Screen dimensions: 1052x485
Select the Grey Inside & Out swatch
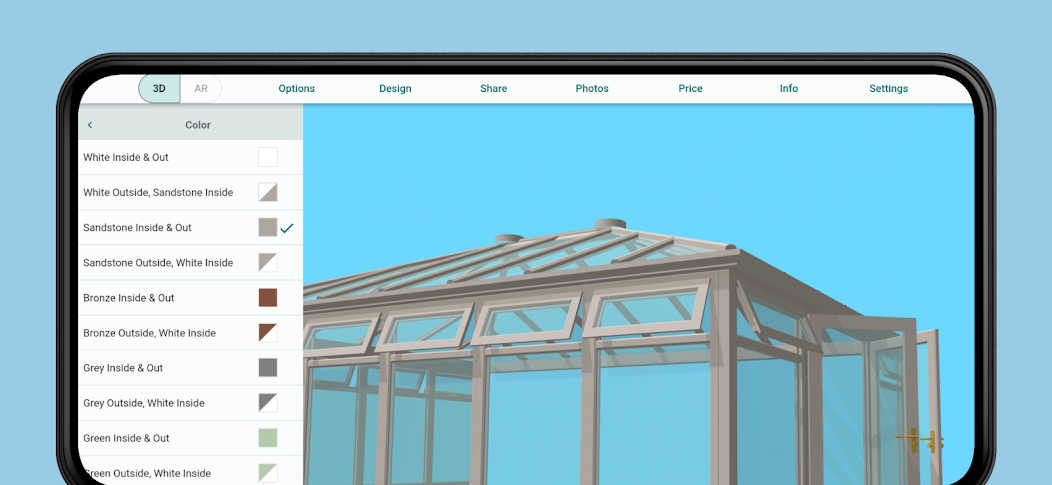[x=267, y=368]
